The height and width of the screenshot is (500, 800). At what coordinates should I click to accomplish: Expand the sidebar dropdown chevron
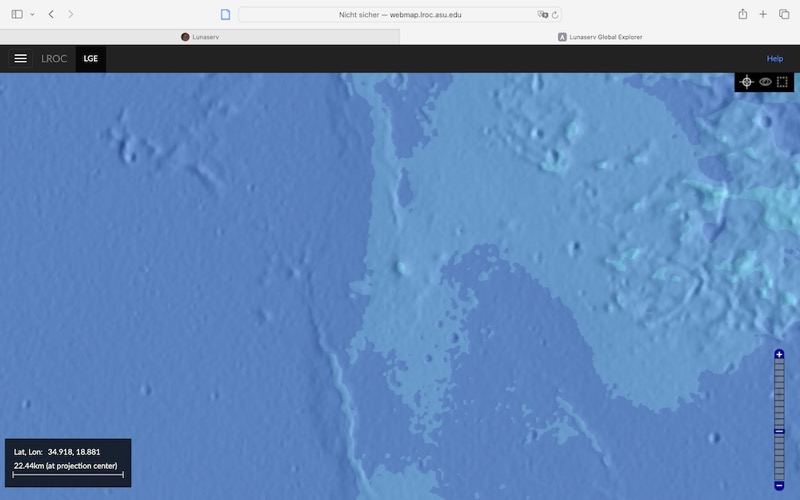(32, 14)
